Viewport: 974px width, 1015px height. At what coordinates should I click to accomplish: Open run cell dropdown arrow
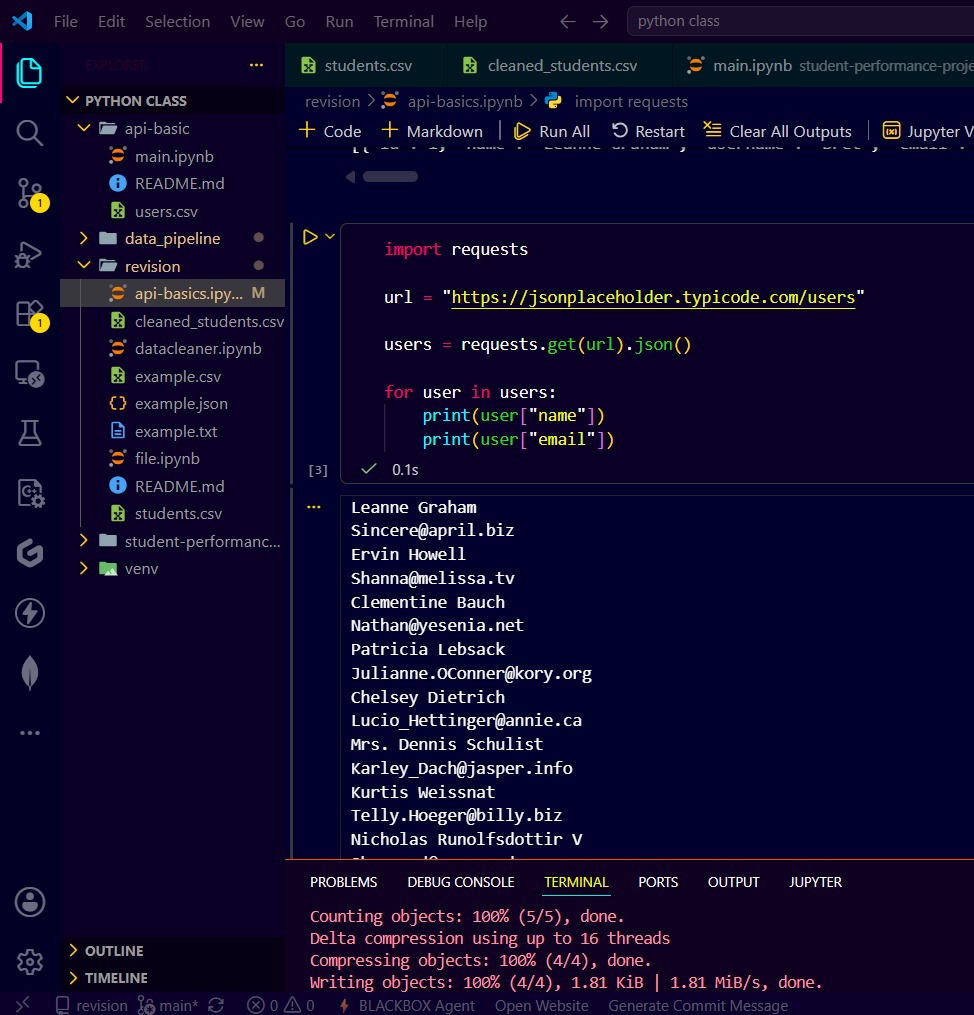click(x=330, y=237)
